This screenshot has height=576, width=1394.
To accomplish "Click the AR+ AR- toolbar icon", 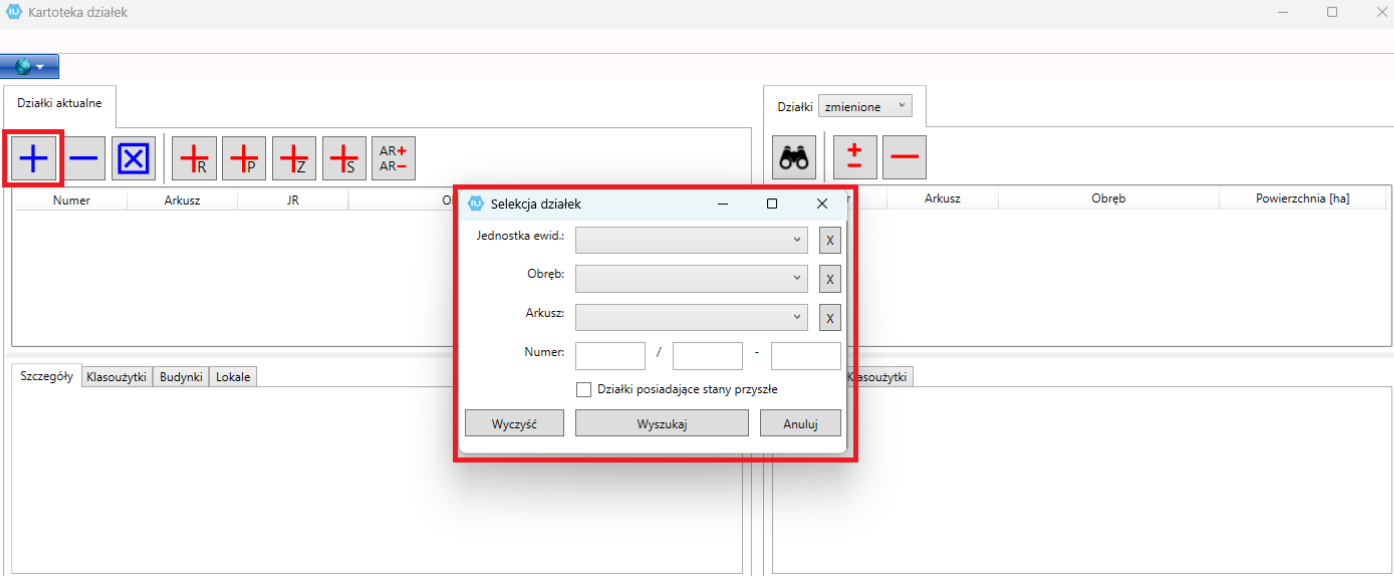I will pyautogui.click(x=393, y=158).
